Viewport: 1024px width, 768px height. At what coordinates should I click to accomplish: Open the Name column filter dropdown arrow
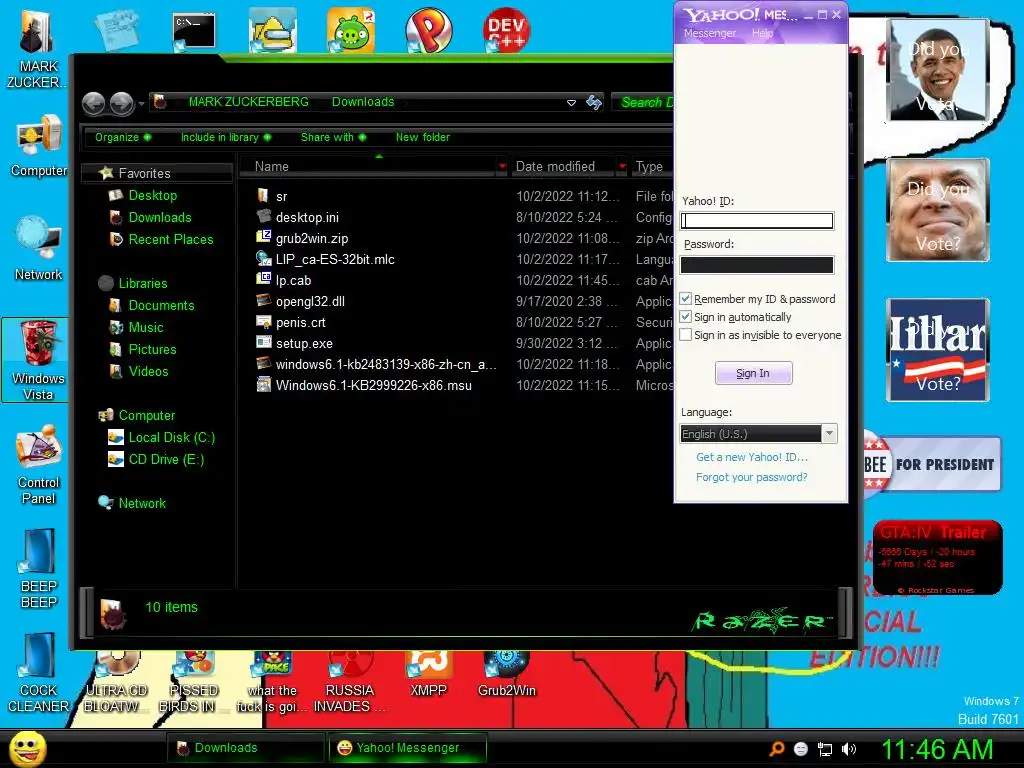pos(502,167)
